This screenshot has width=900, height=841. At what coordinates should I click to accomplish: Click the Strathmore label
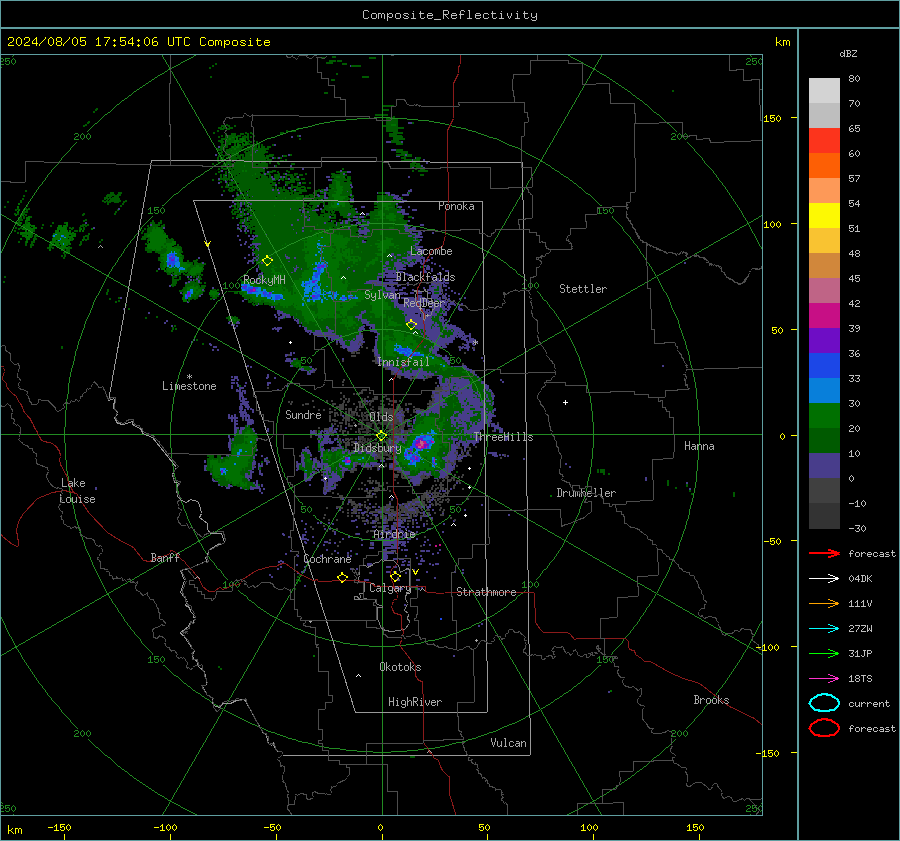[486, 592]
